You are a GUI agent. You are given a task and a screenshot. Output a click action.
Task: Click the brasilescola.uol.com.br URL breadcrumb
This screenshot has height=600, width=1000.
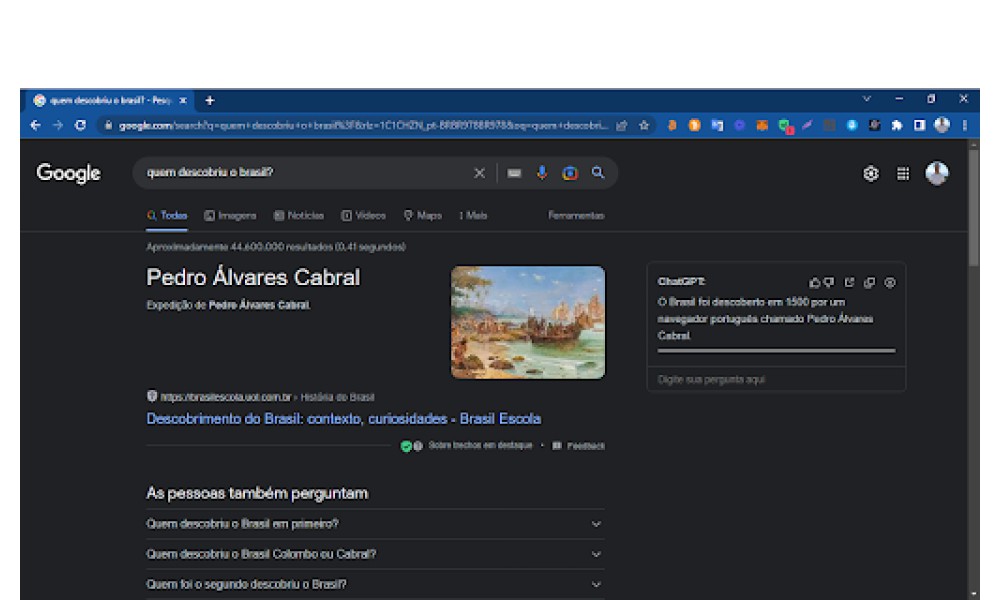[x=226, y=397]
